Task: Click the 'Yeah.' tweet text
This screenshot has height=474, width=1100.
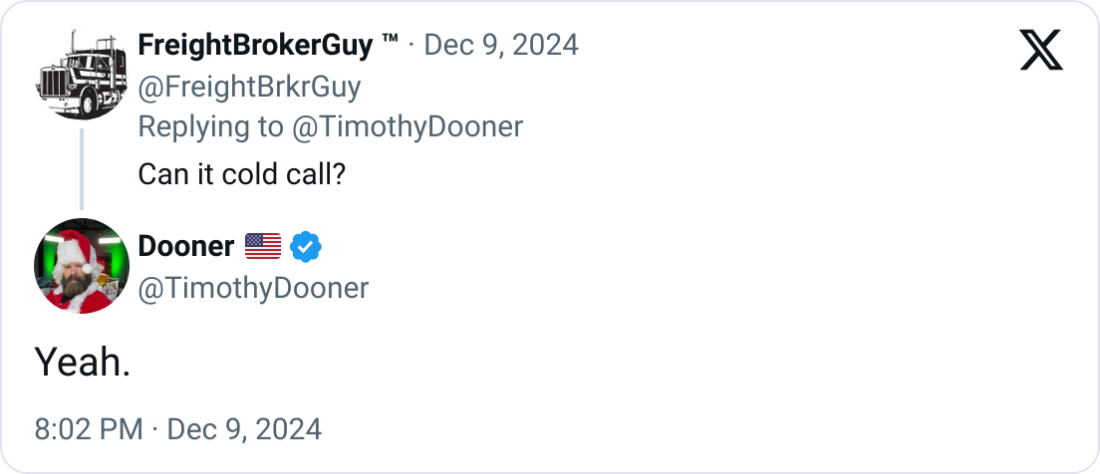Action: point(82,362)
